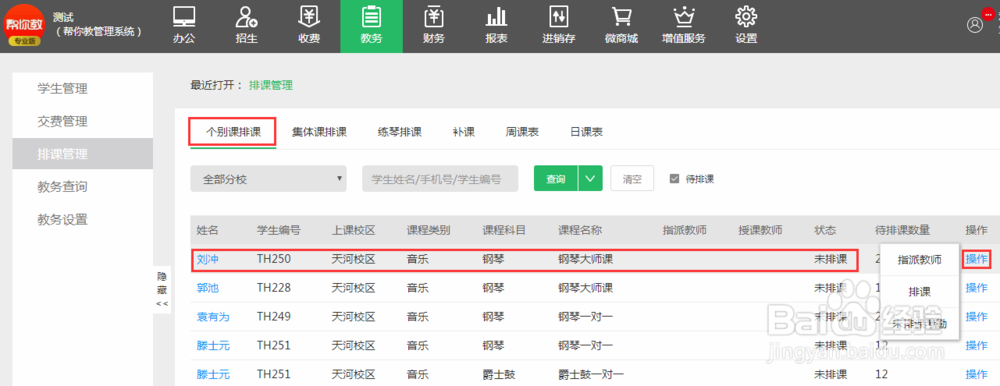Click the 学生编号 column header
Viewport: 1000px width, 386px height.
click(x=279, y=230)
